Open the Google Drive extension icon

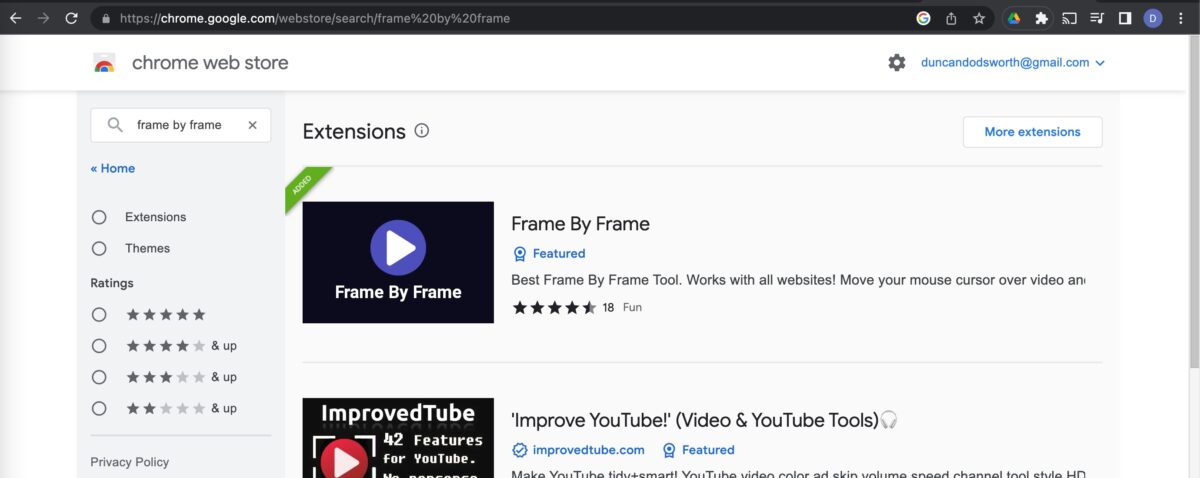point(1013,18)
